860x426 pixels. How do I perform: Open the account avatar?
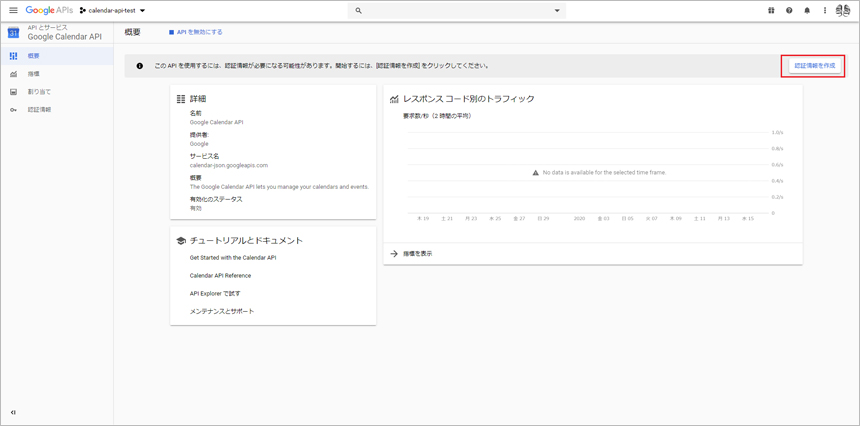(842, 10)
